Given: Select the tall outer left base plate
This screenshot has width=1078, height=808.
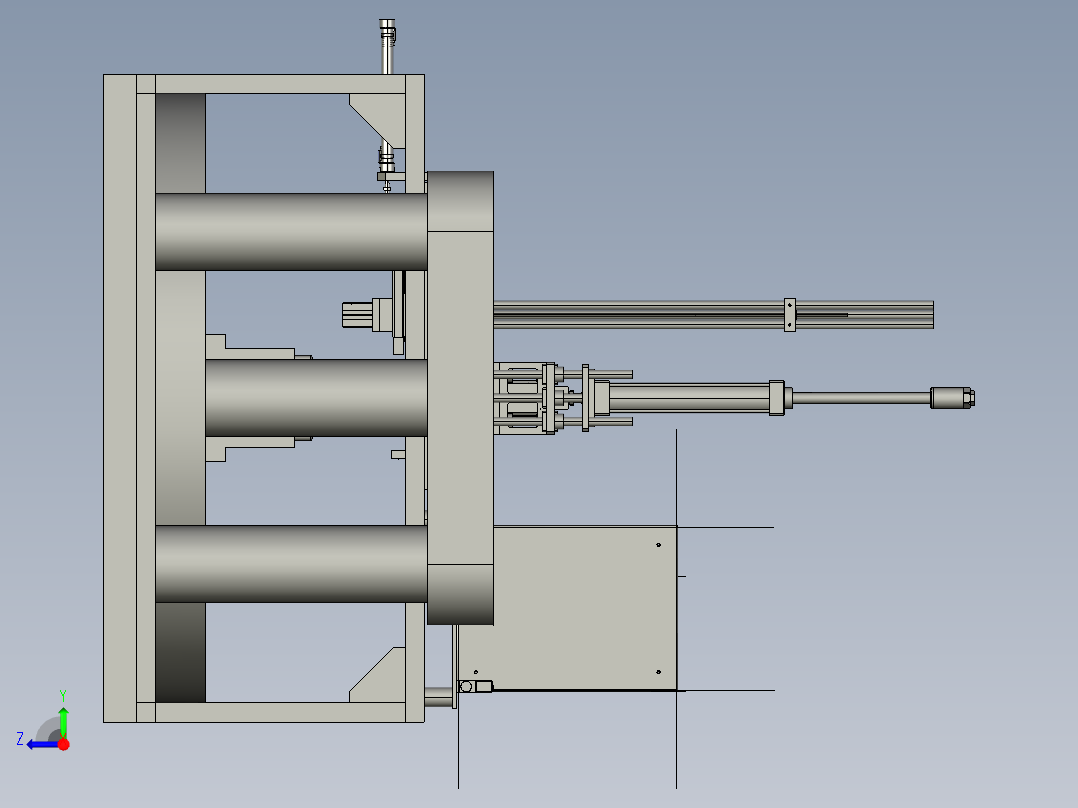Looking at the screenshot, I should point(120,398).
